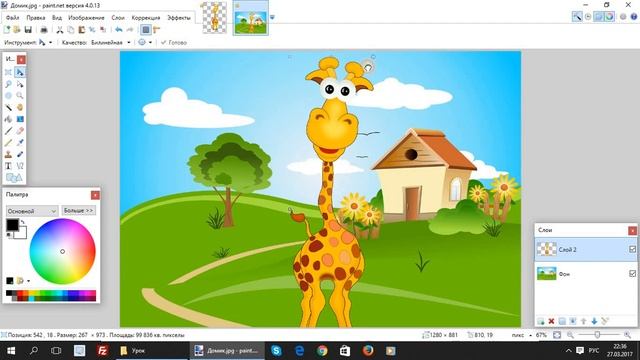640x360 pixels.
Task: Select the Text tool
Action: pyautogui.click(x=8, y=166)
